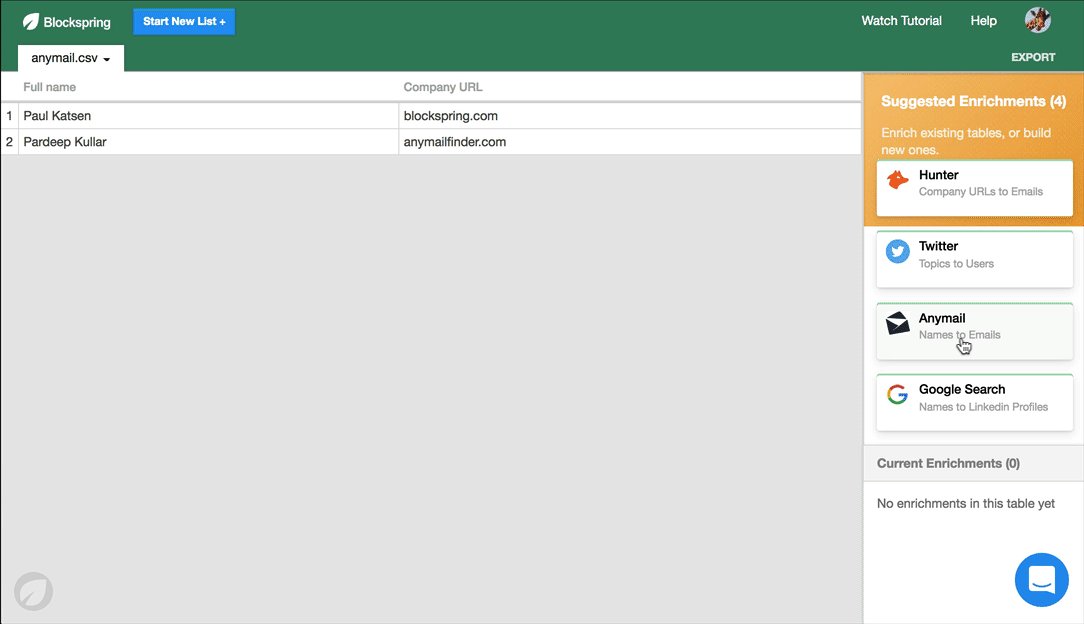Screen dimensions: 1084x624
Task: Select the Pardeep Kullar cell
Action: [209, 142]
